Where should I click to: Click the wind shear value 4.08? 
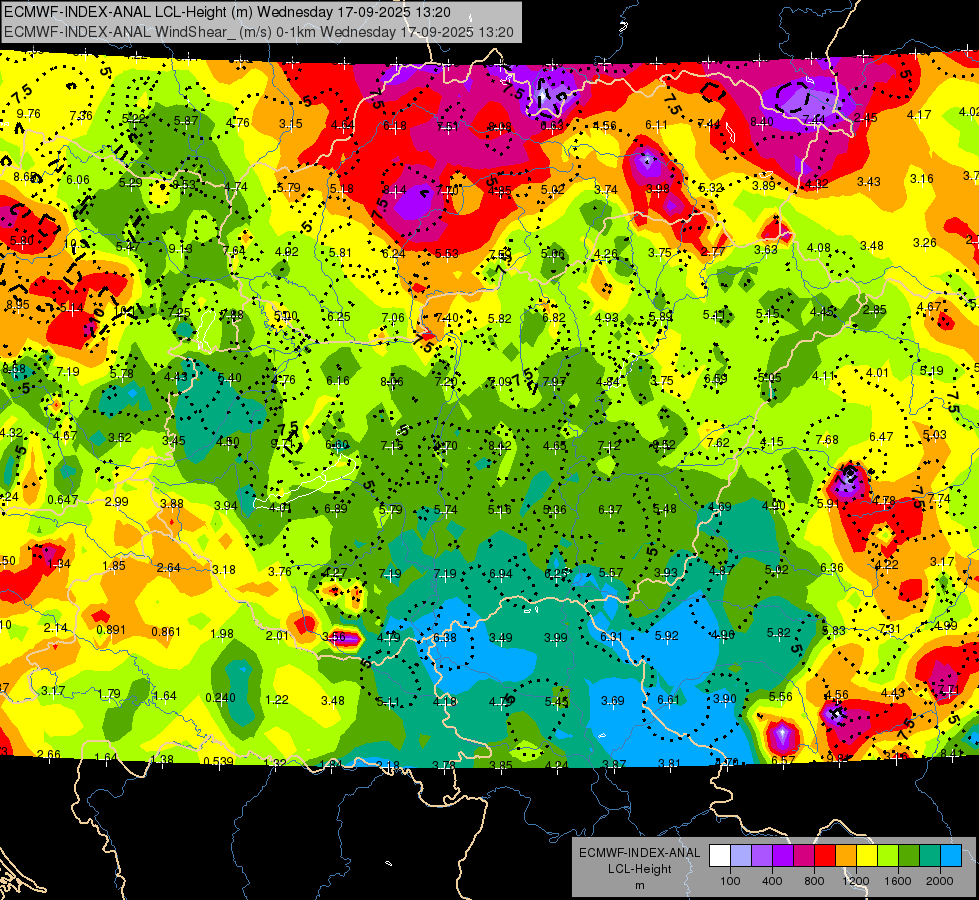[819, 248]
